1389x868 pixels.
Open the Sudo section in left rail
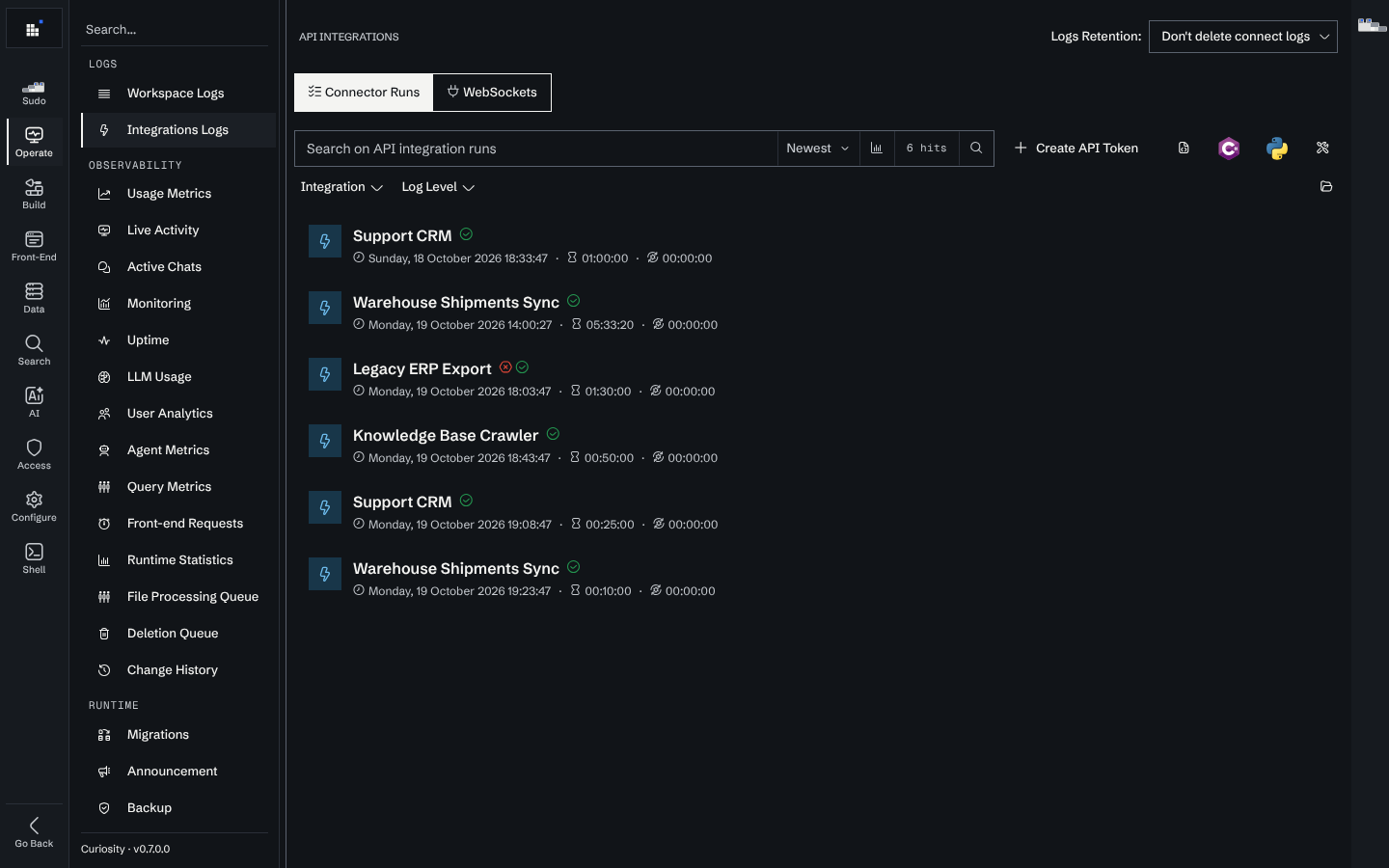pyautogui.click(x=34, y=93)
